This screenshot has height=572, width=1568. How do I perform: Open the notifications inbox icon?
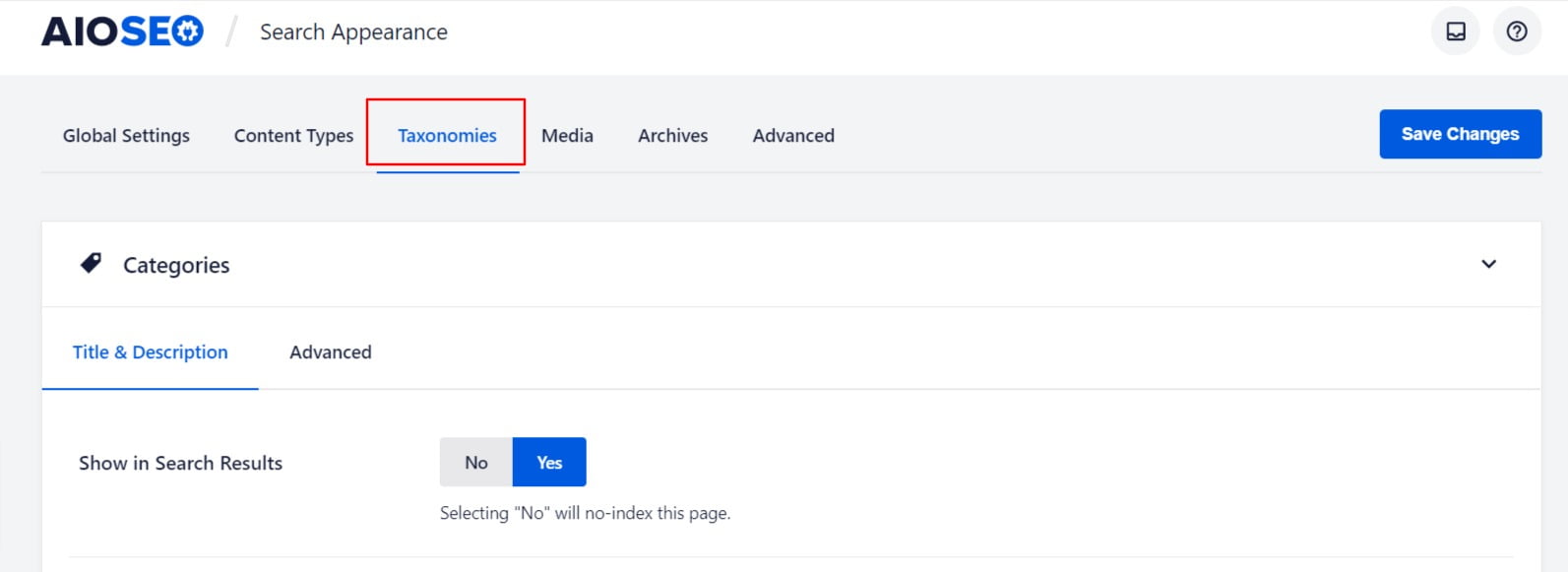(x=1455, y=32)
